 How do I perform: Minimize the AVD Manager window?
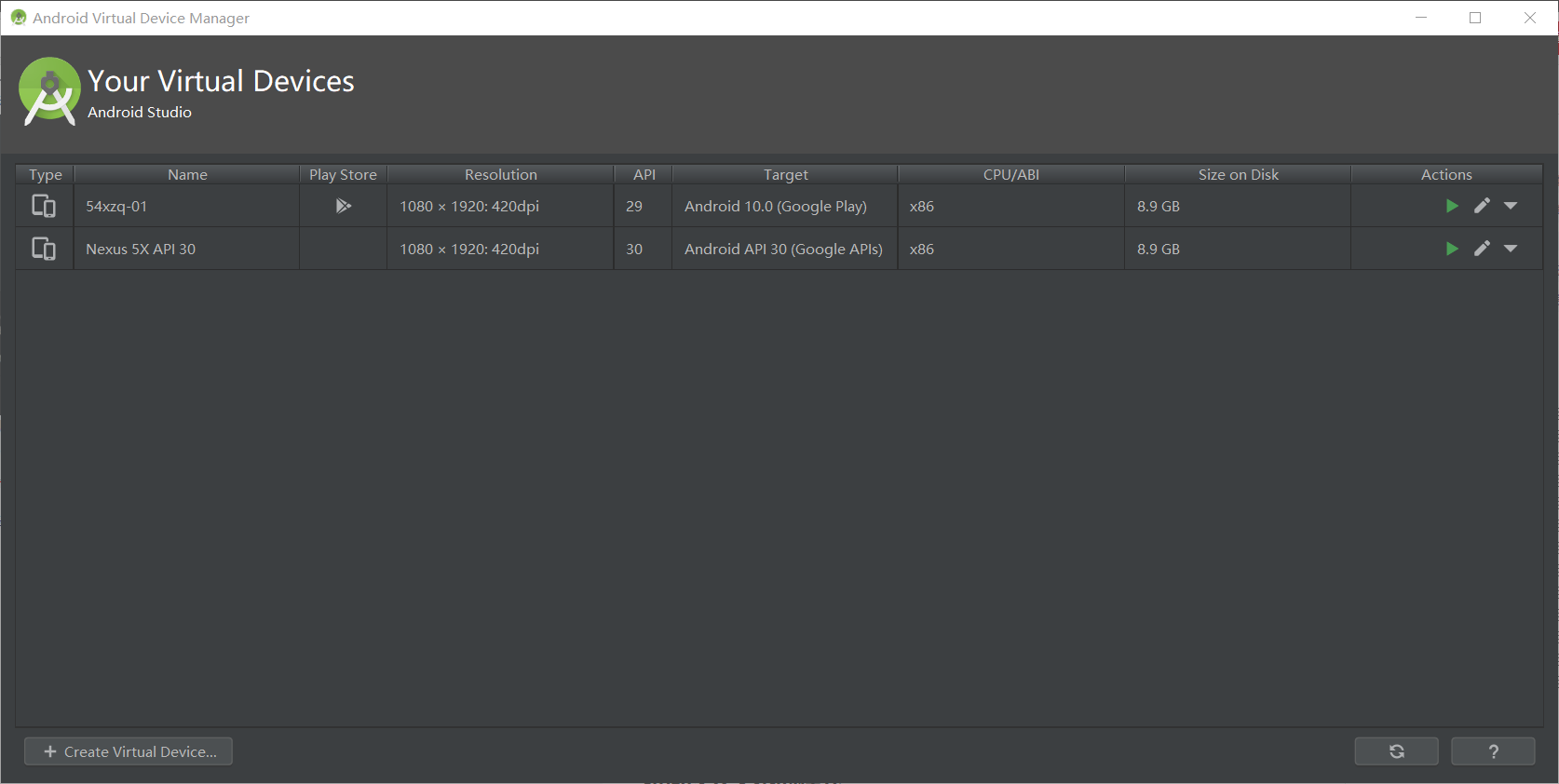(x=1421, y=18)
